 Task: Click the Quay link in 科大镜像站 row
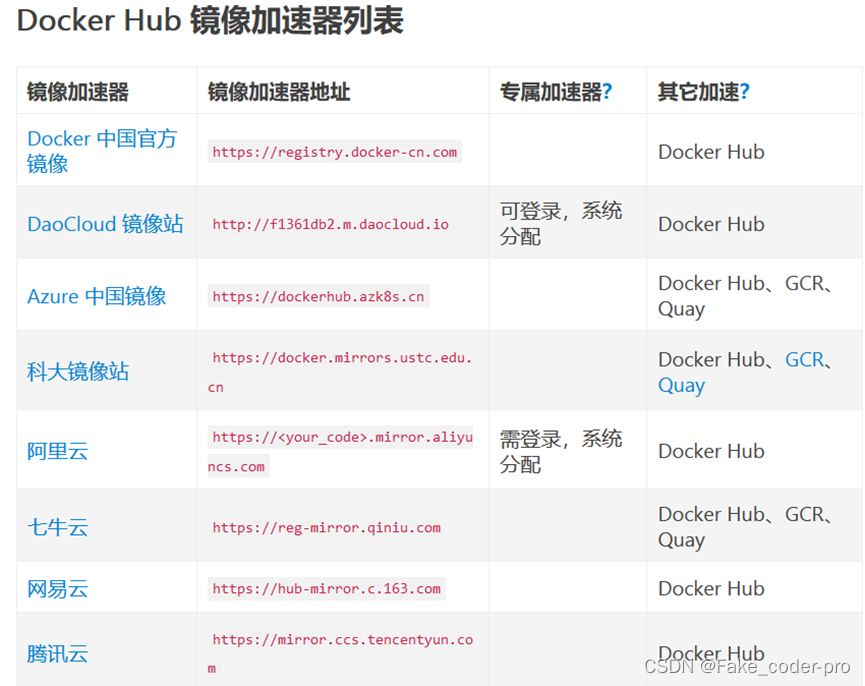pos(681,385)
